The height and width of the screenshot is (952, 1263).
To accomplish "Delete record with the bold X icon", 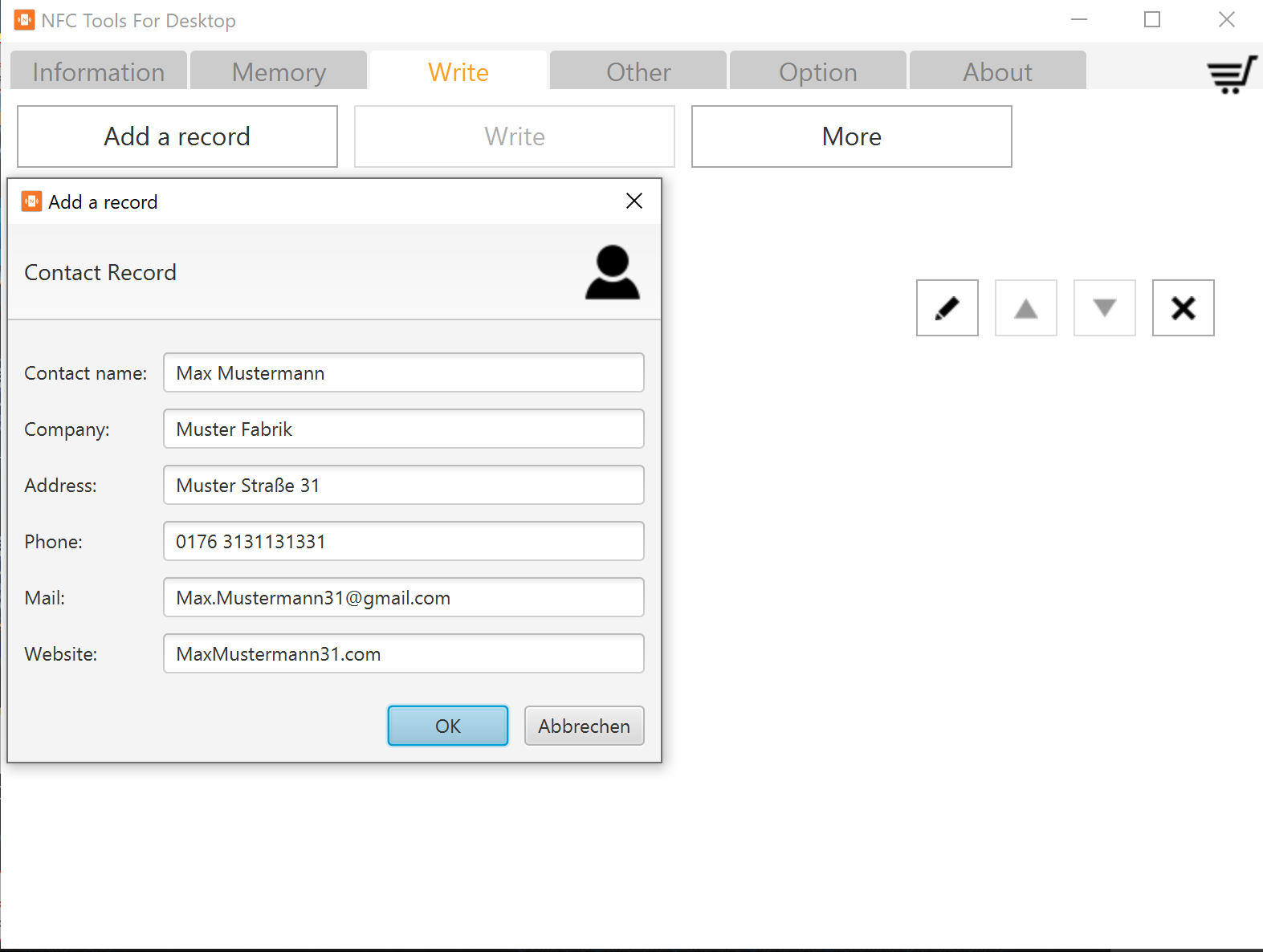I will pyautogui.click(x=1183, y=308).
